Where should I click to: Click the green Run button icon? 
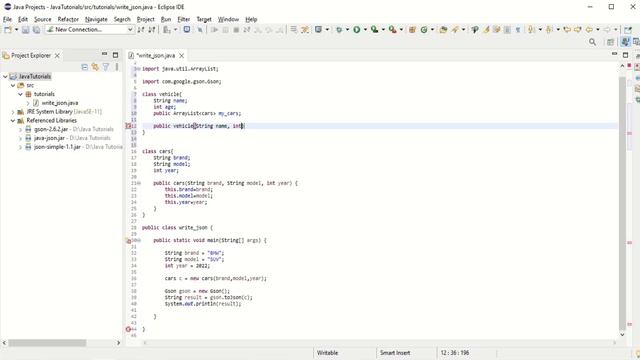point(357,30)
